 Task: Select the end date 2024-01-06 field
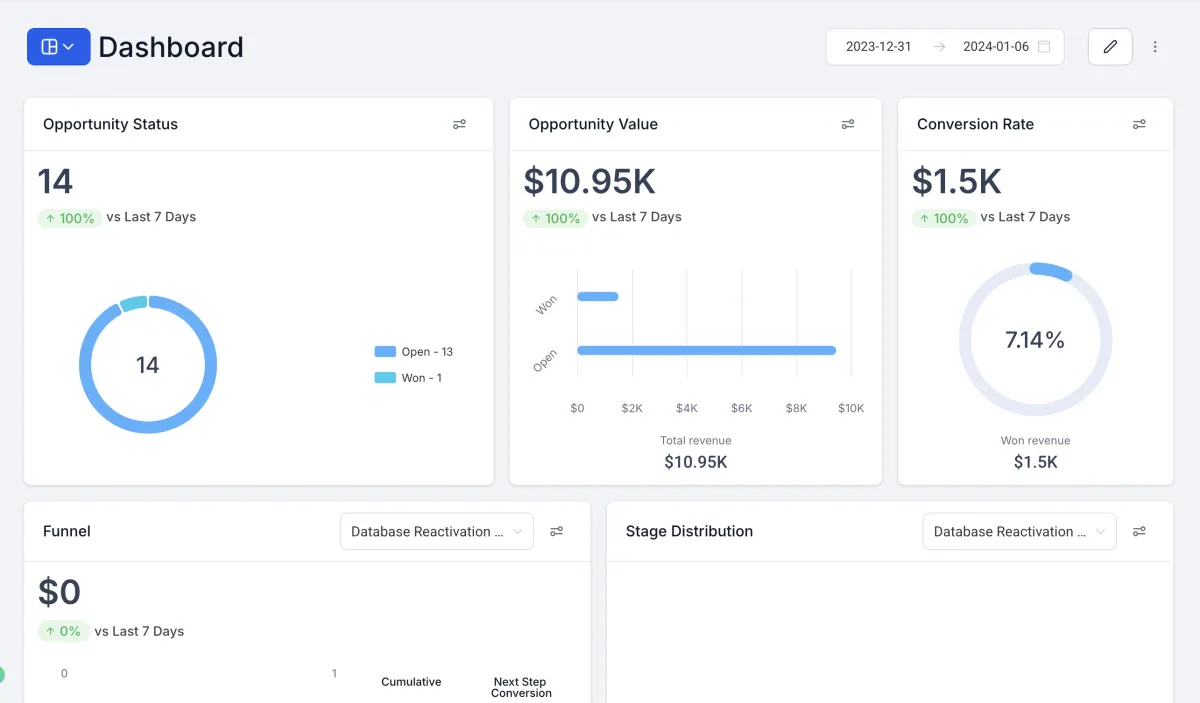click(995, 47)
